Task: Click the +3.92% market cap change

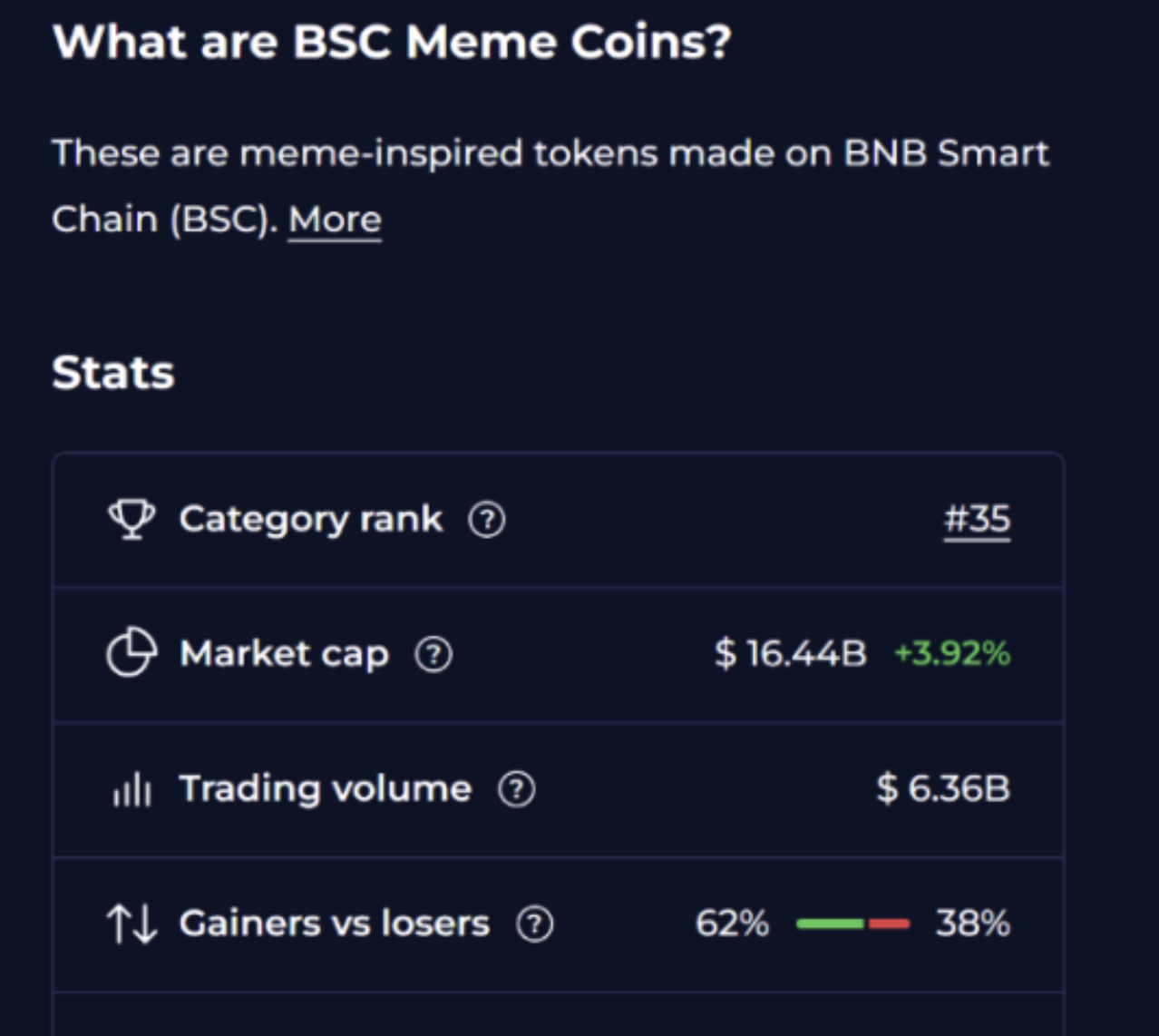Action: point(951,653)
